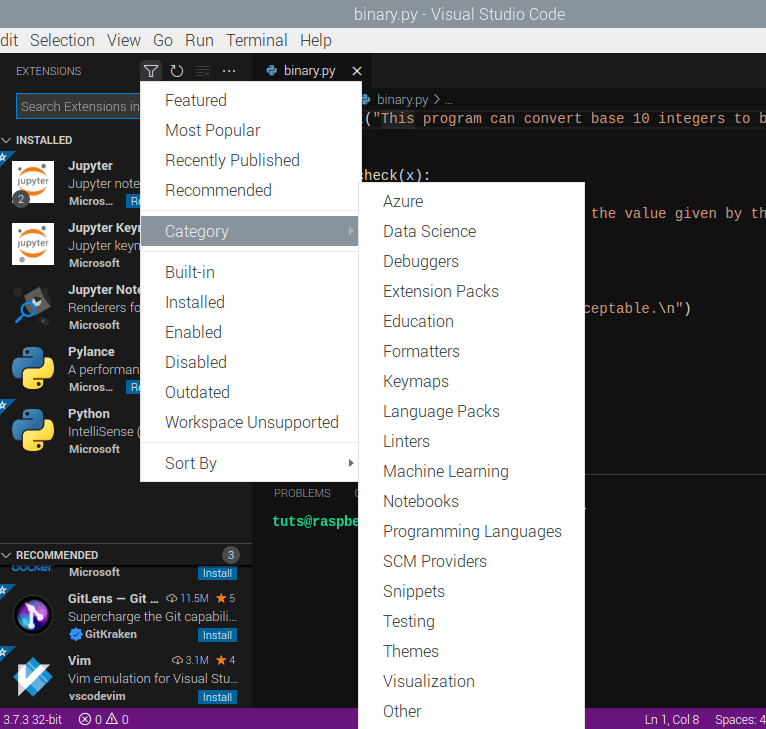This screenshot has width=766, height=729.
Task: Select the Programming Languages category
Action: click(471, 531)
